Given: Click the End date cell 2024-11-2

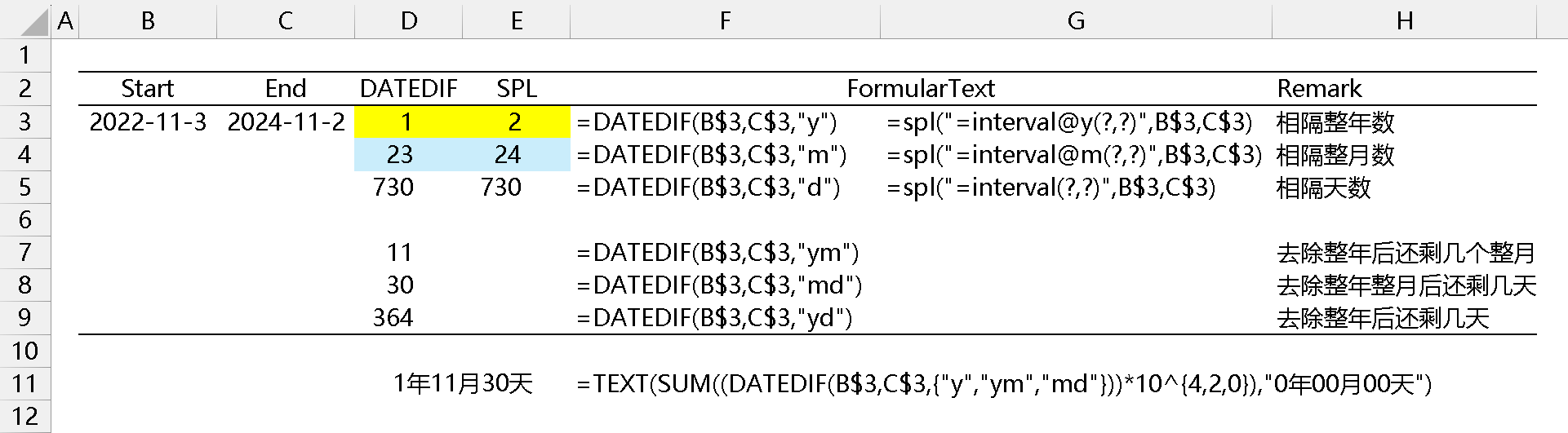Looking at the screenshot, I should (x=286, y=122).
